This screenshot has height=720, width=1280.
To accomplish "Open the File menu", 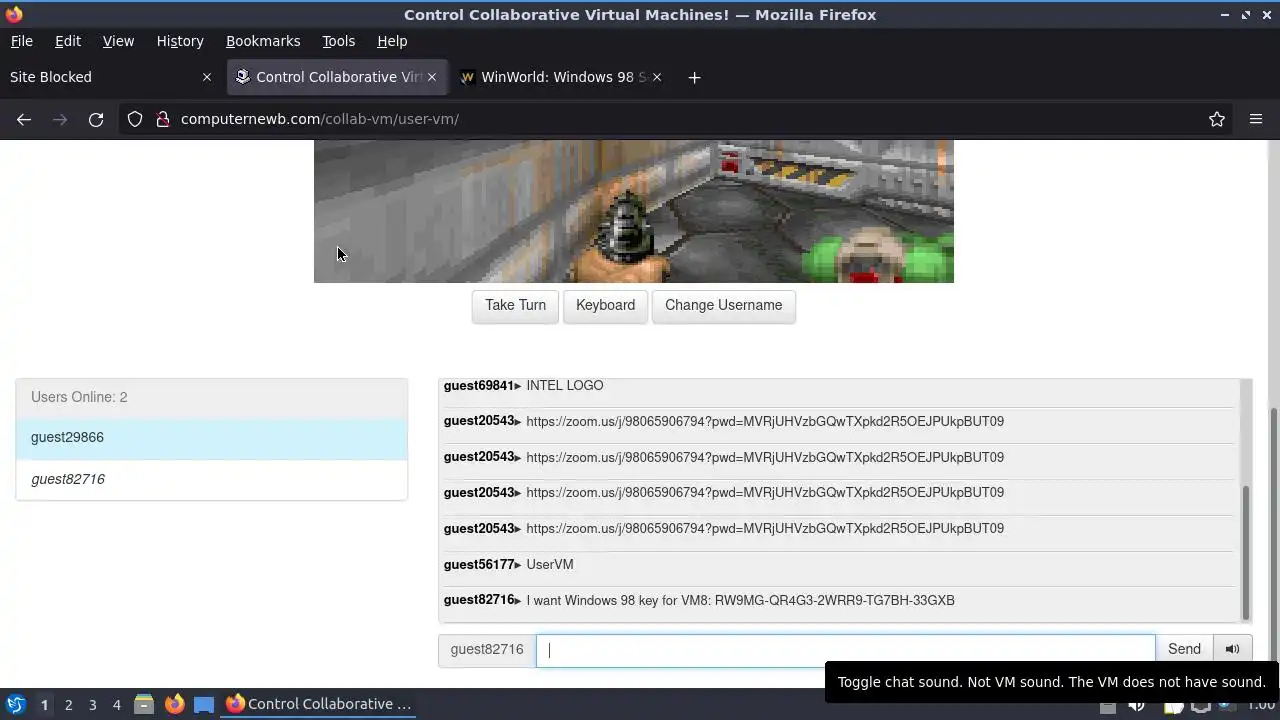I will click(21, 41).
